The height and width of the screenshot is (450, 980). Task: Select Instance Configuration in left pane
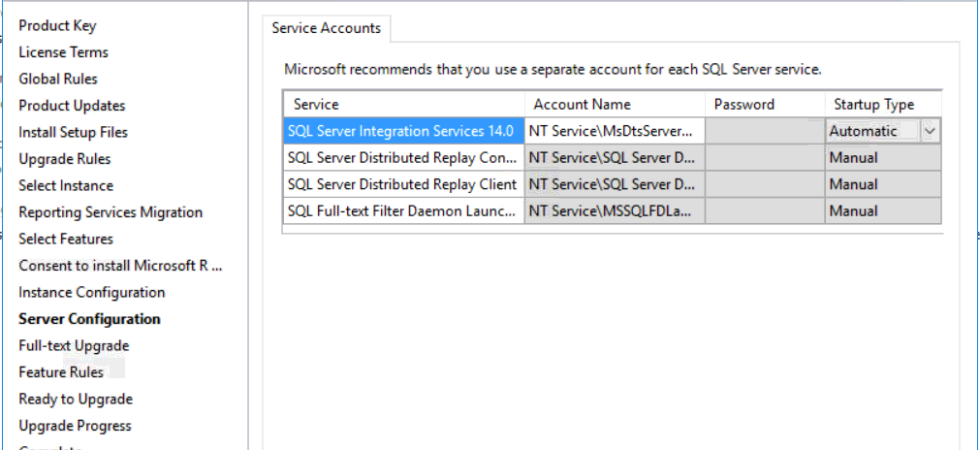[x=92, y=292]
